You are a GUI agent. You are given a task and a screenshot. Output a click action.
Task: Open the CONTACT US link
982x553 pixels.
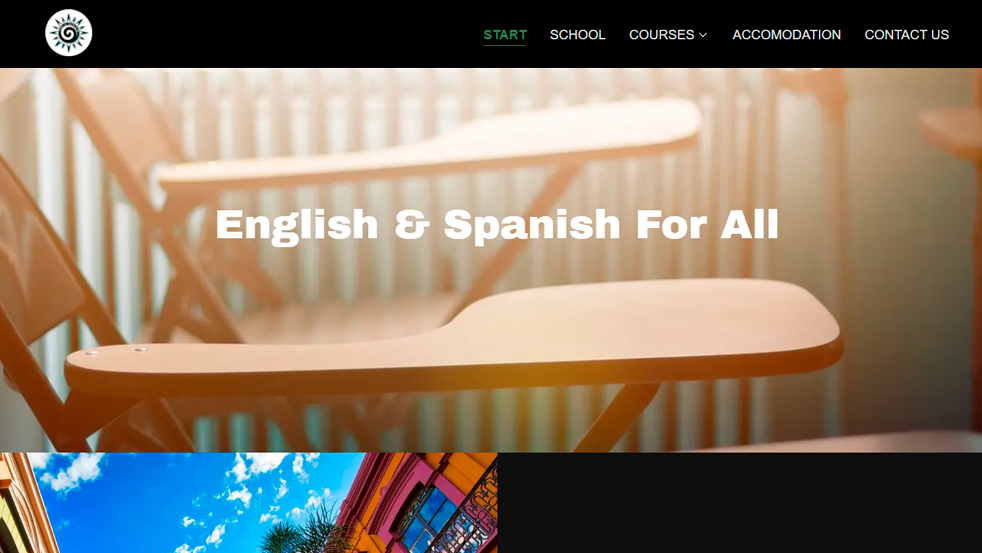point(906,34)
